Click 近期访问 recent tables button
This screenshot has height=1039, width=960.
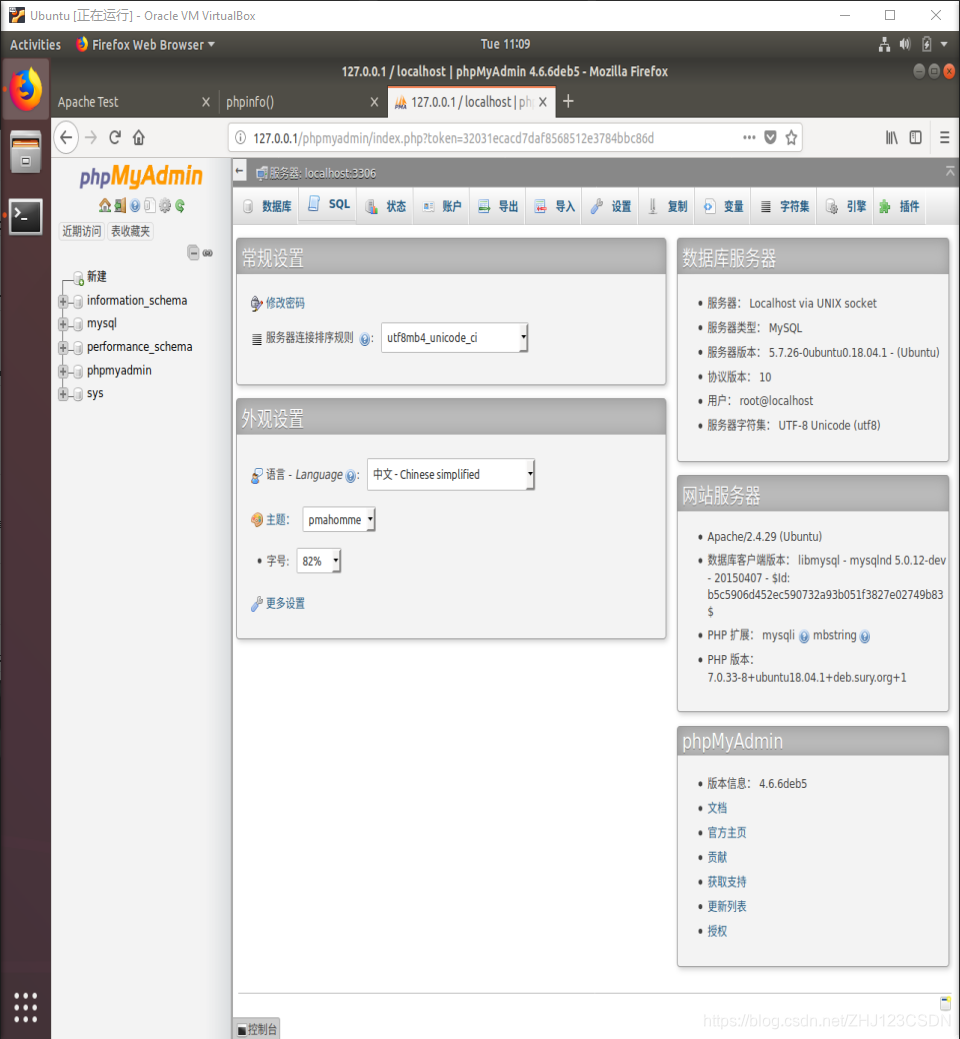pos(81,231)
